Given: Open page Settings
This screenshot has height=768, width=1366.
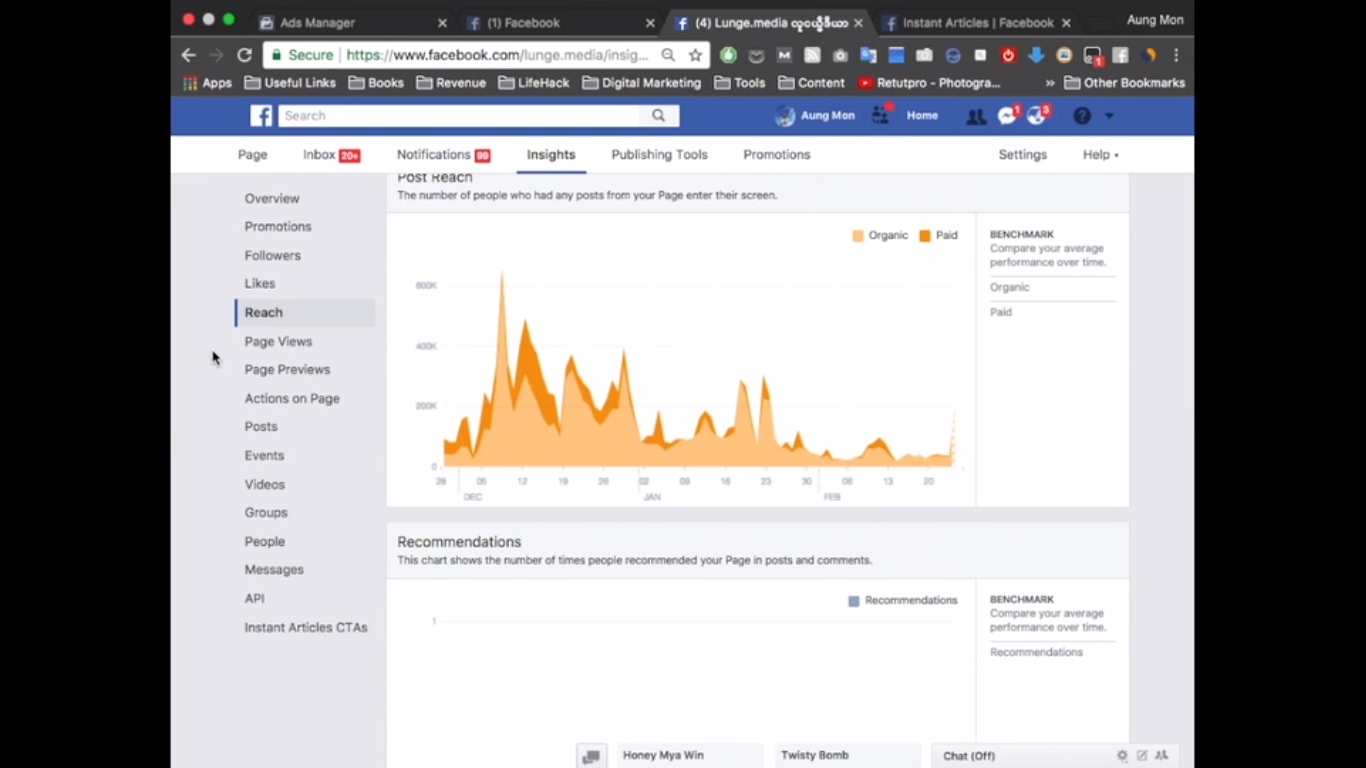Looking at the screenshot, I should [x=1022, y=155].
